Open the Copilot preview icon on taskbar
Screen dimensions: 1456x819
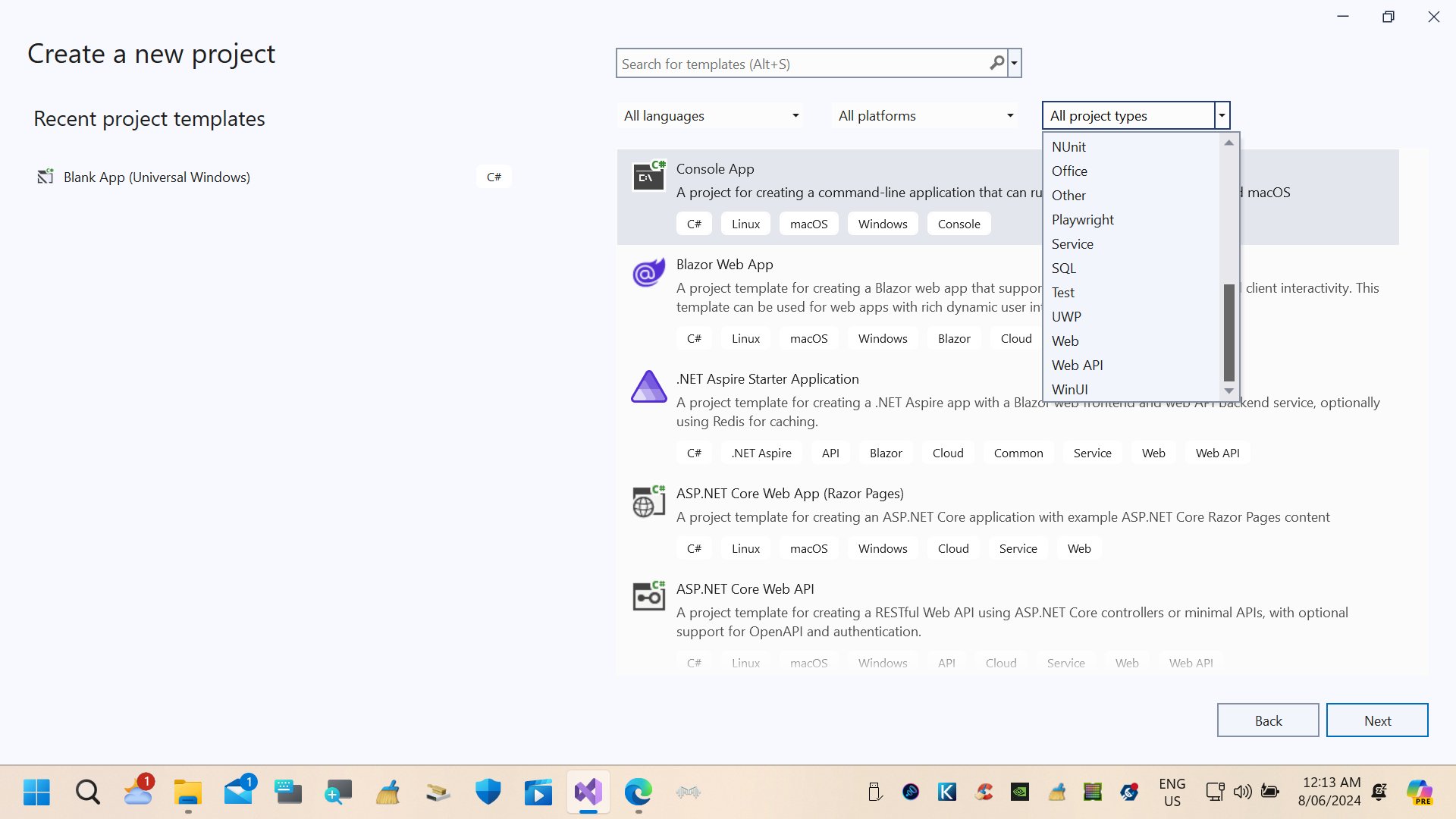(x=1420, y=792)
